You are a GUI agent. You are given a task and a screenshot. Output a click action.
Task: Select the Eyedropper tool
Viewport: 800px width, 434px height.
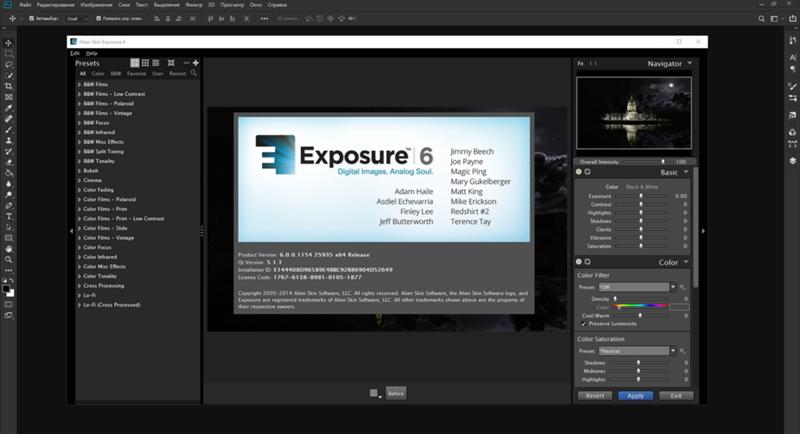[9, 108]
